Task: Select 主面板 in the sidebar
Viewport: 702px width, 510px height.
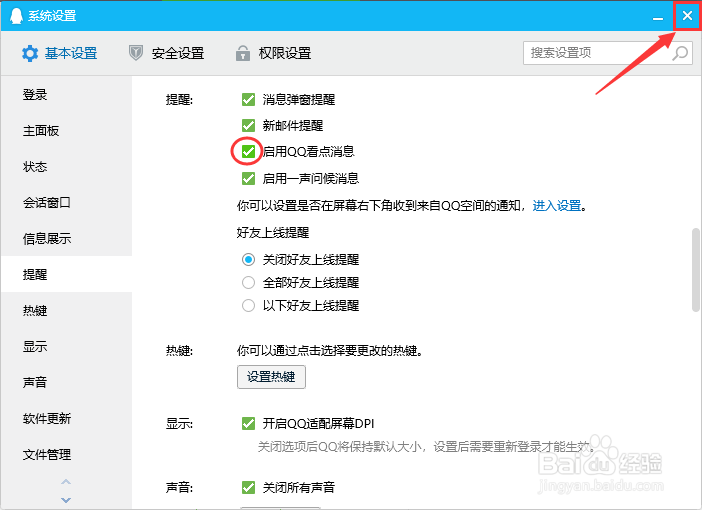Action: [x=66, y=130]
